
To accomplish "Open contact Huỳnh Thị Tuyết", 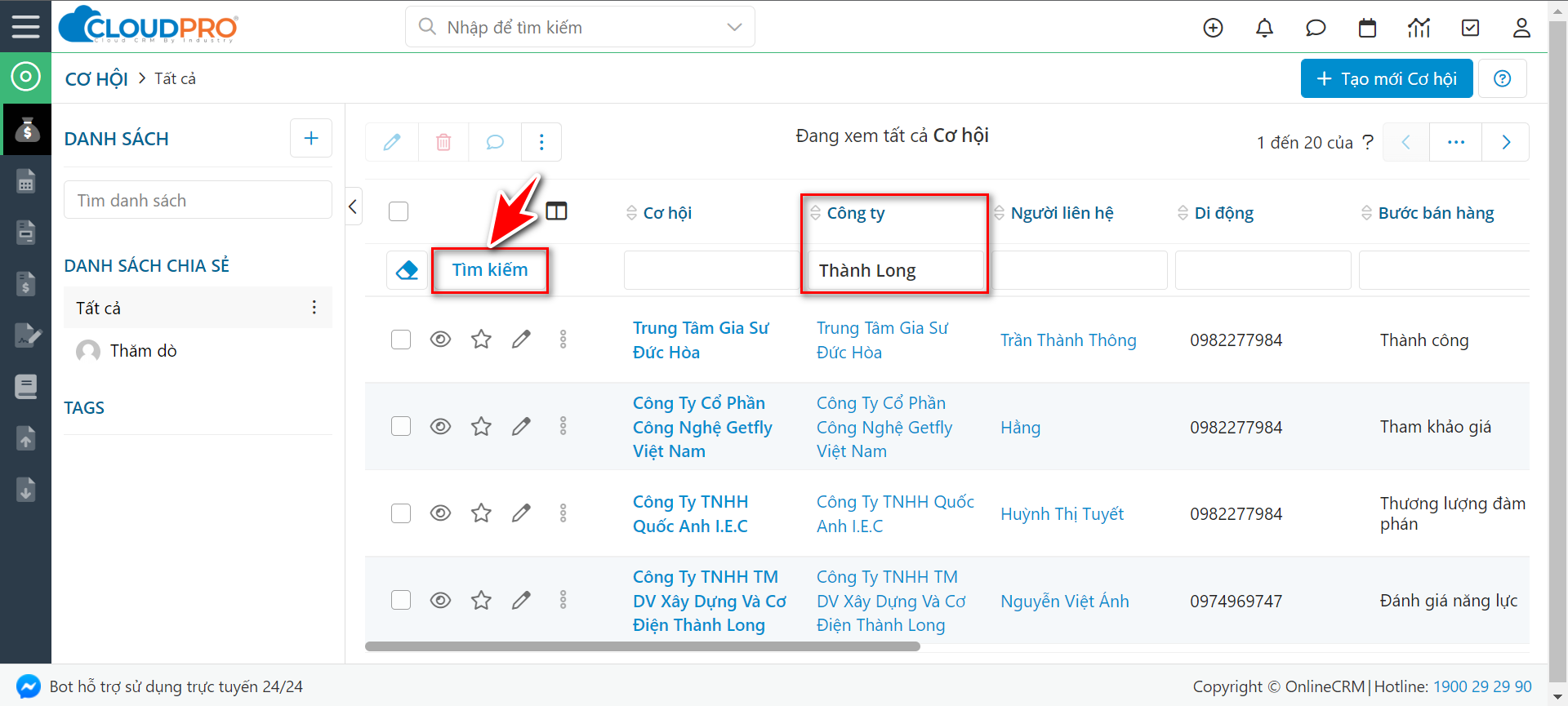I will (x=1062, y=514).
